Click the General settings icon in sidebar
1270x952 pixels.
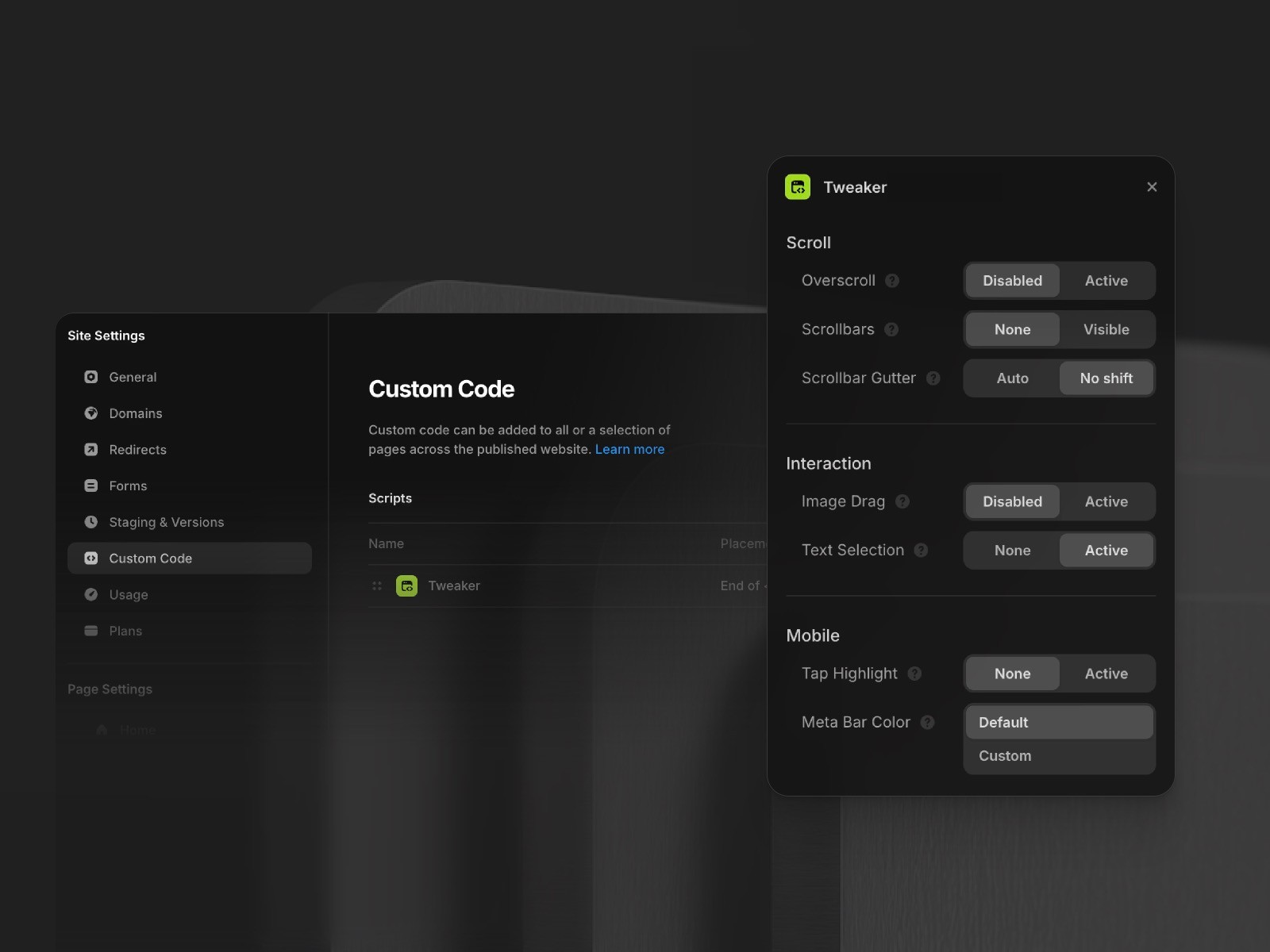[90, 377]
